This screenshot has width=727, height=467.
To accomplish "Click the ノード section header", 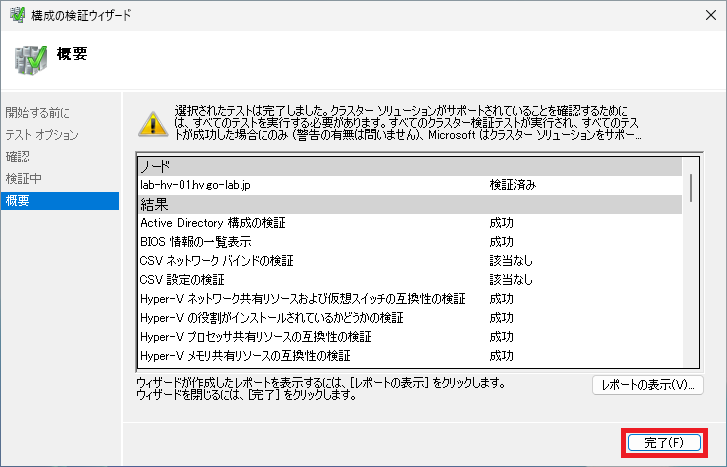I will tap(410, 166).
